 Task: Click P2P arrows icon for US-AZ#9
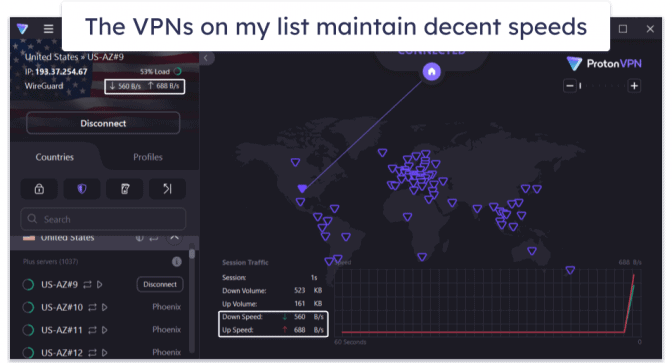pyautogui.click(x=87, y=285)
